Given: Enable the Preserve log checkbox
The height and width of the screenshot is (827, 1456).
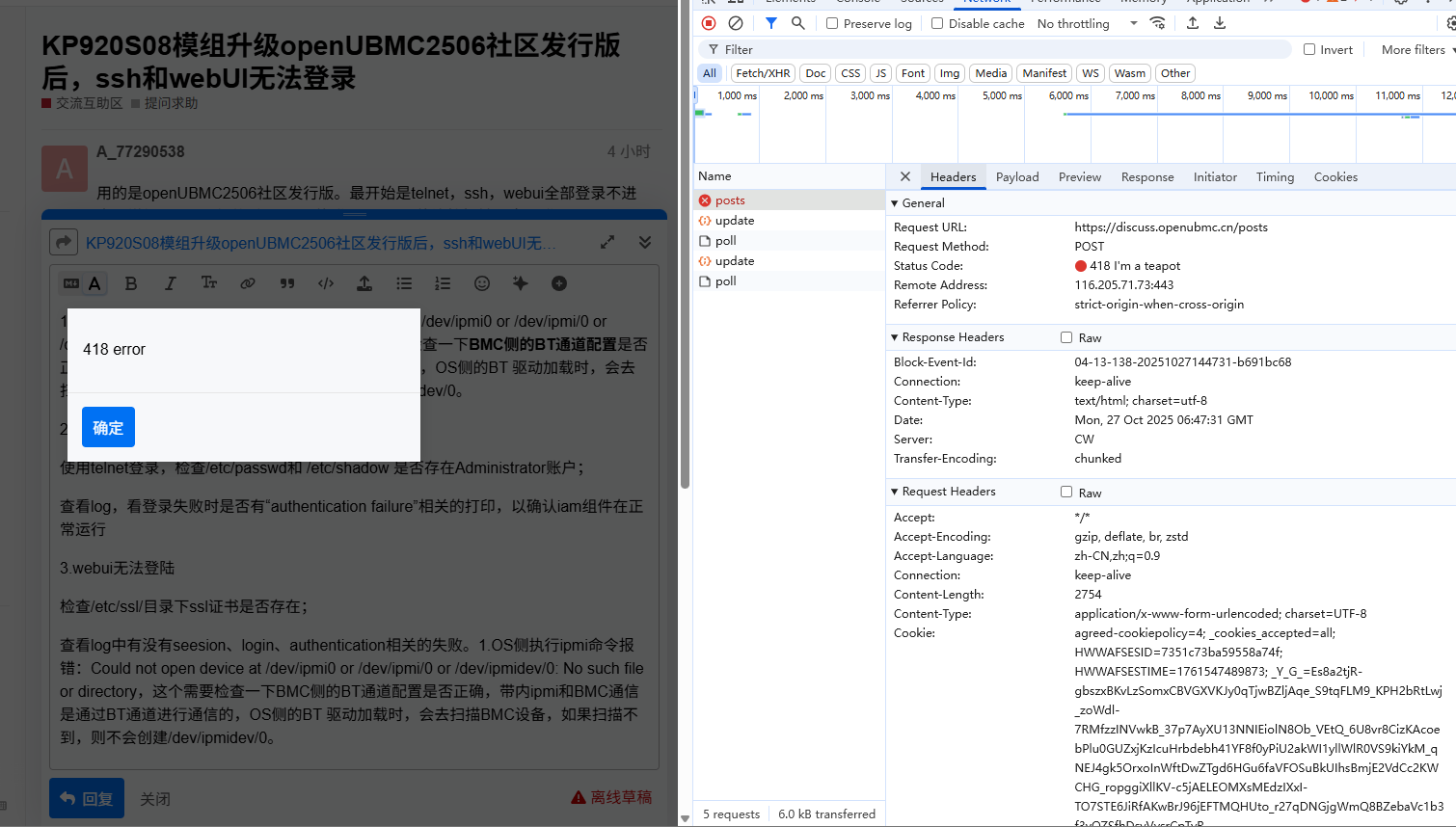Looking at the screenshot, I should (832, 23).
